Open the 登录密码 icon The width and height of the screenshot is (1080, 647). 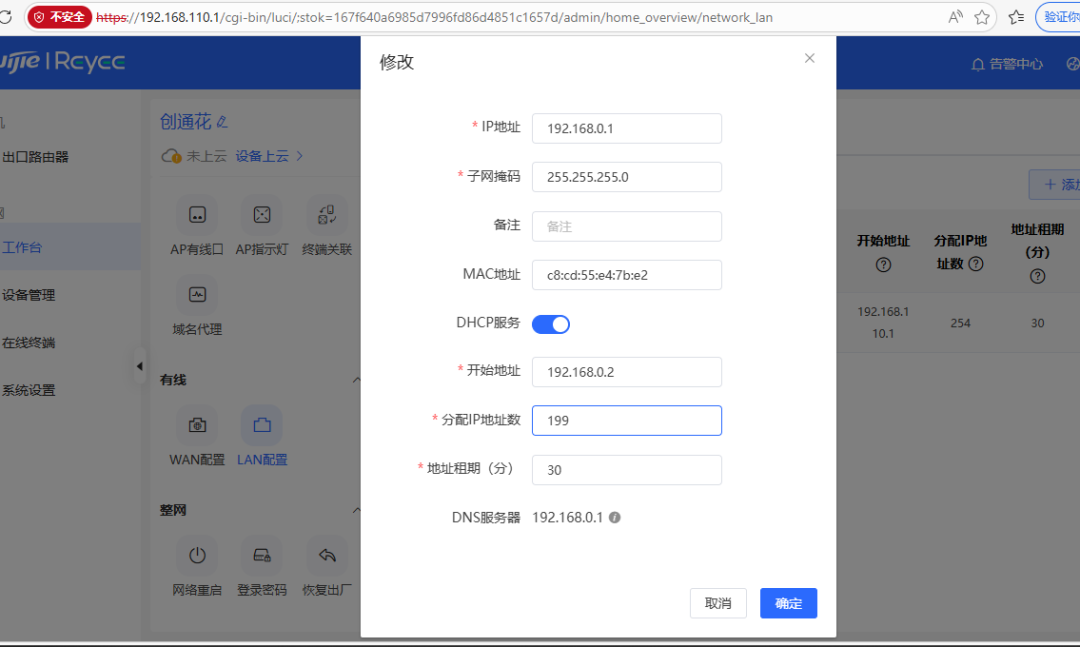click(262, 555)
